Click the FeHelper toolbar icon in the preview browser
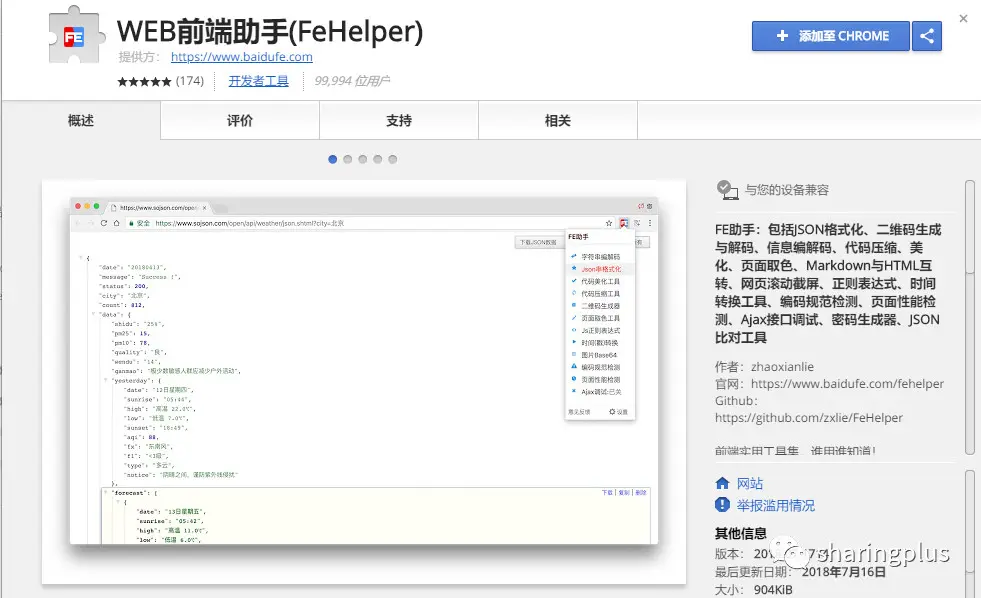Screen dimensions: 981x598 click(x=624, y=223)
